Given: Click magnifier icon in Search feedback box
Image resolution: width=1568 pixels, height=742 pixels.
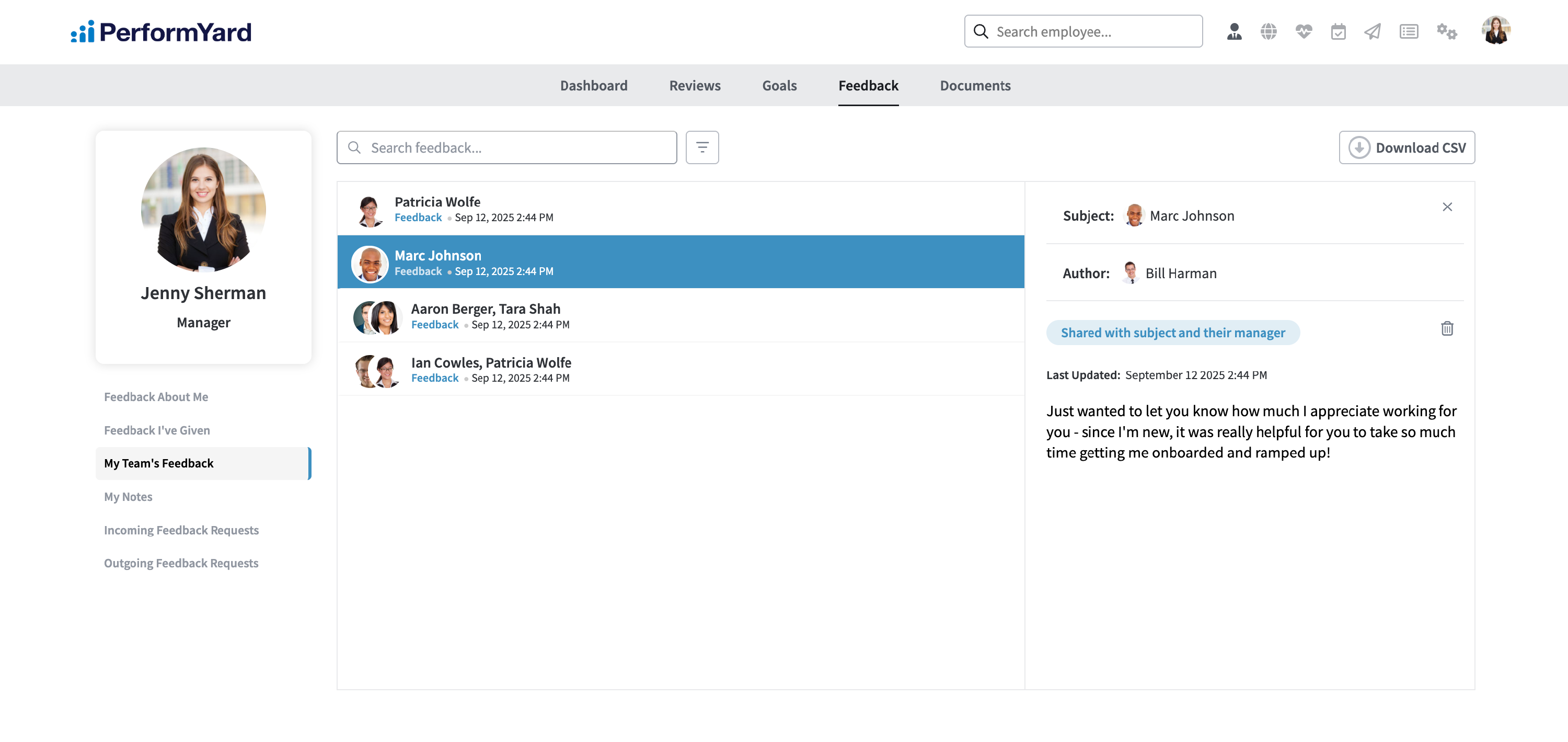Looking at the screenshot, I should [x=354, y=147].
